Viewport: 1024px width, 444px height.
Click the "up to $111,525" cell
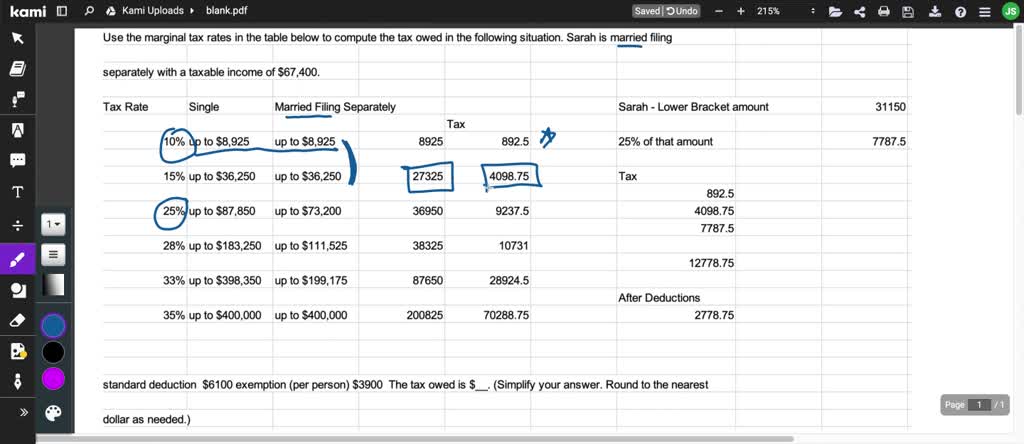click(311, 246)
